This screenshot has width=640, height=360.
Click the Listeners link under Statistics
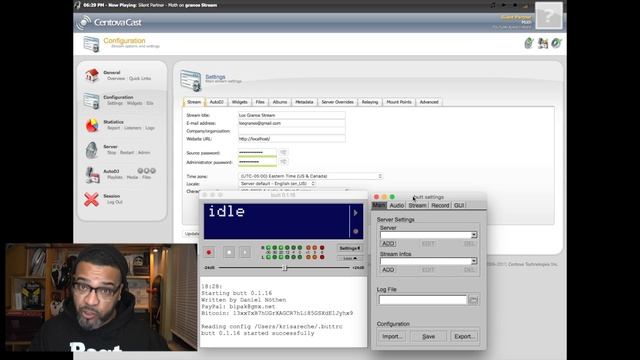[x=133, y=128]
